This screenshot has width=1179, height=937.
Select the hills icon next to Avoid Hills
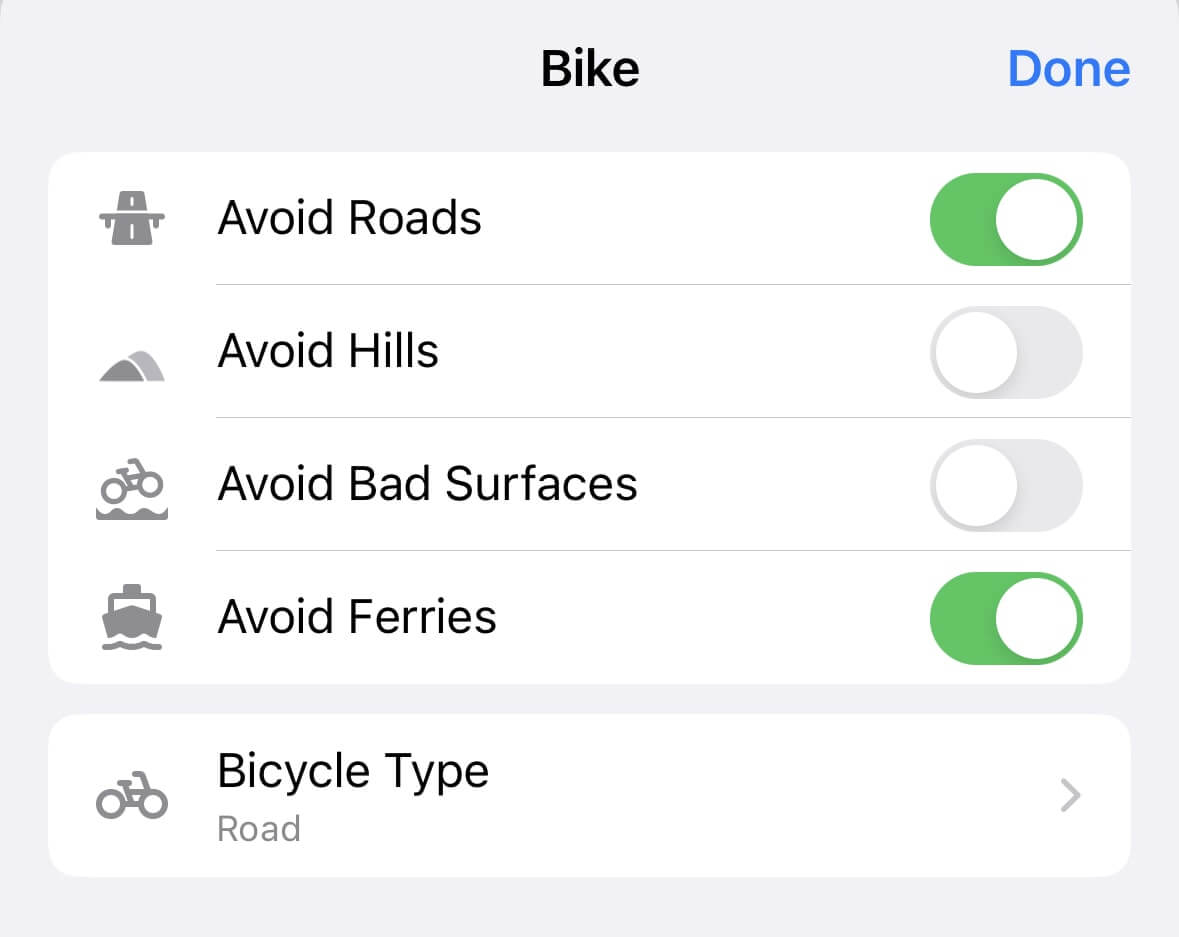(131, 363)
